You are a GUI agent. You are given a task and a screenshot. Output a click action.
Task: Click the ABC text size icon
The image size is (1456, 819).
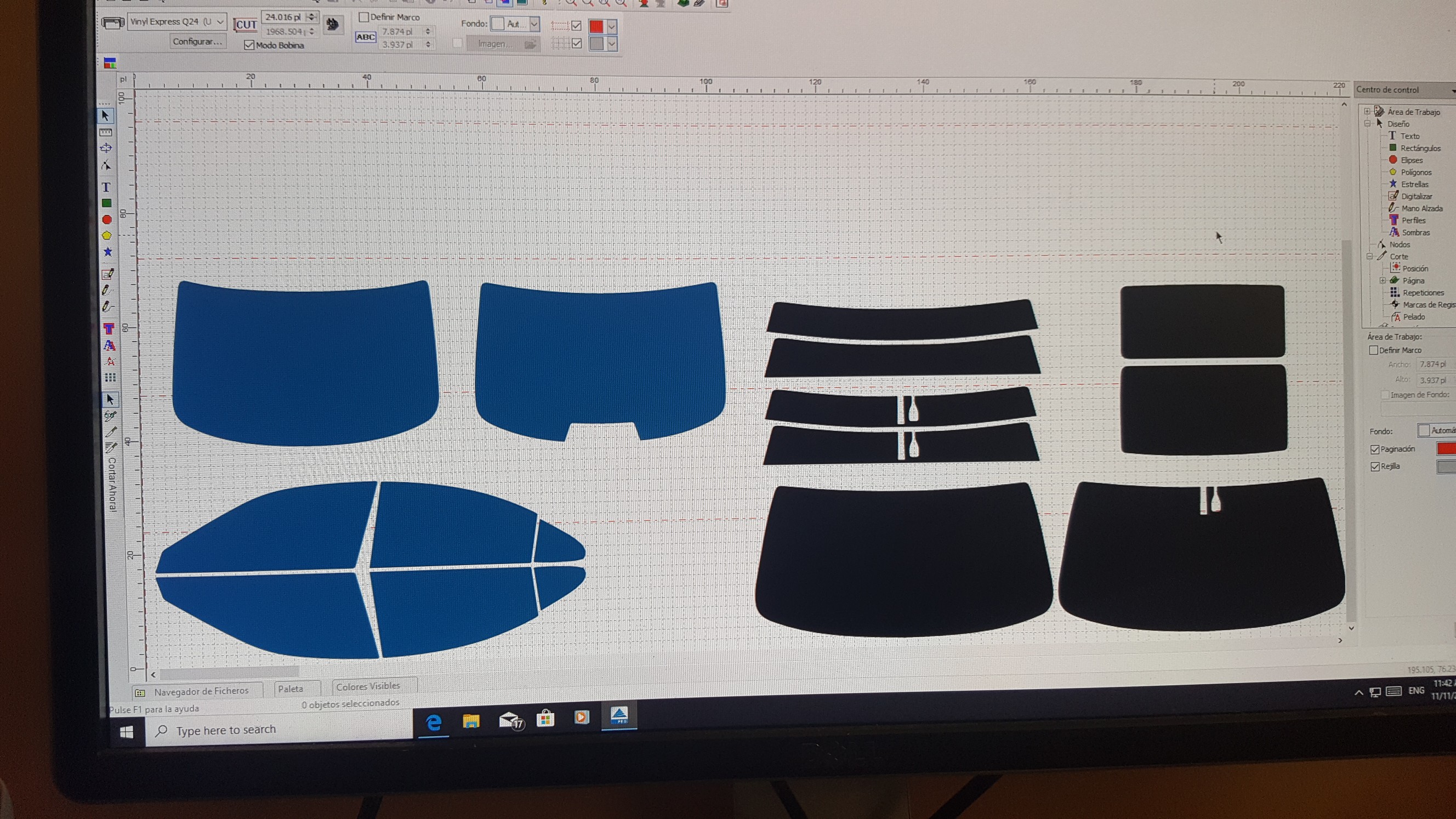(x=365, y=37)
